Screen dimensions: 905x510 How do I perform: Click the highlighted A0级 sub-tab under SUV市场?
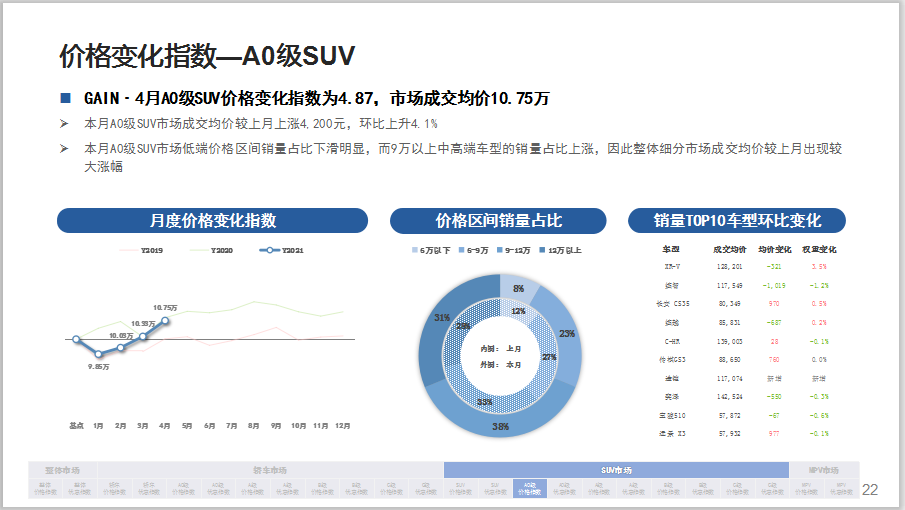527,488
